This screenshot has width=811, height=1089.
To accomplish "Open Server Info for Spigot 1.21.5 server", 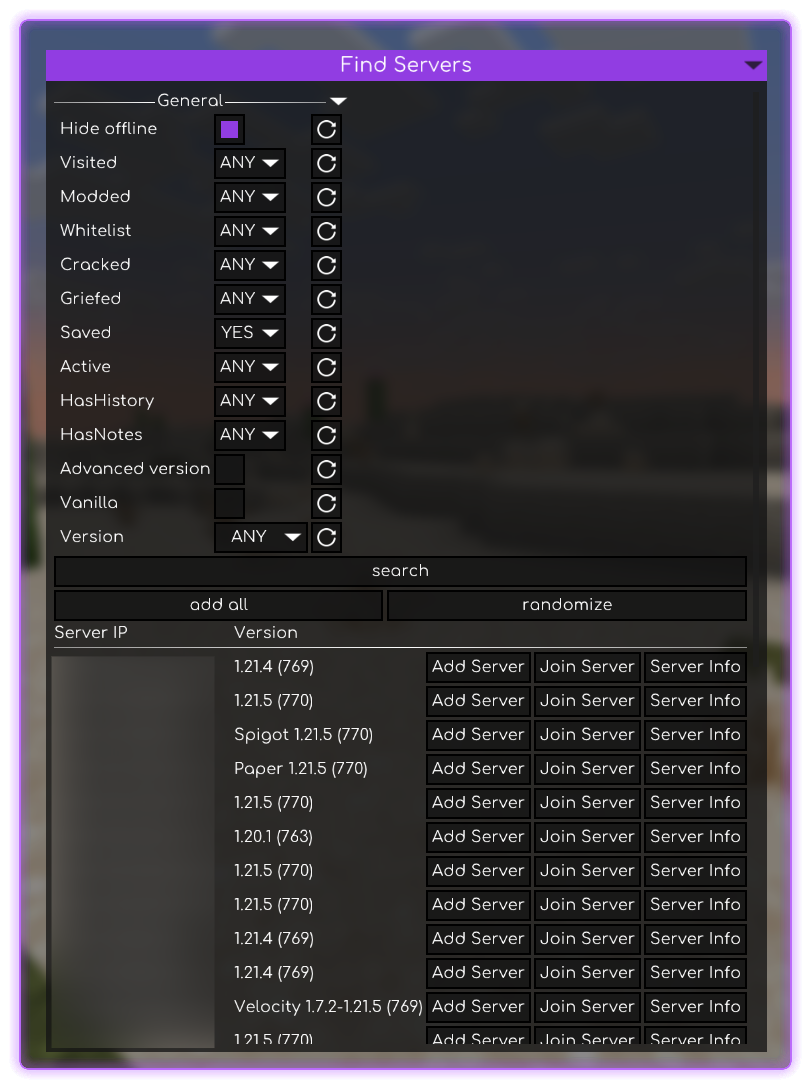I will pyautogui.click(x=695, y=735).
